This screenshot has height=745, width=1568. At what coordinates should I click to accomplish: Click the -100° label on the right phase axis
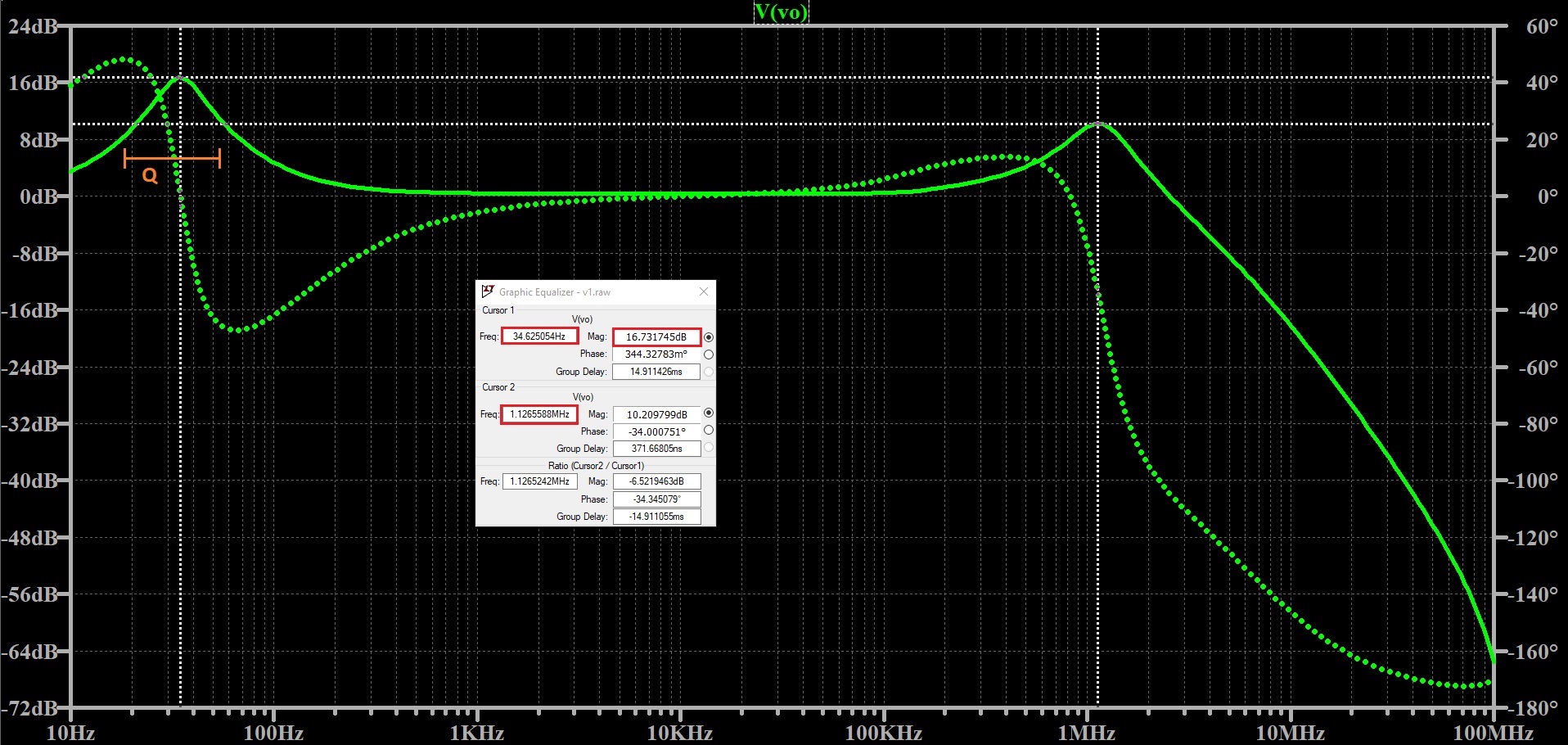coord(1533,481)
